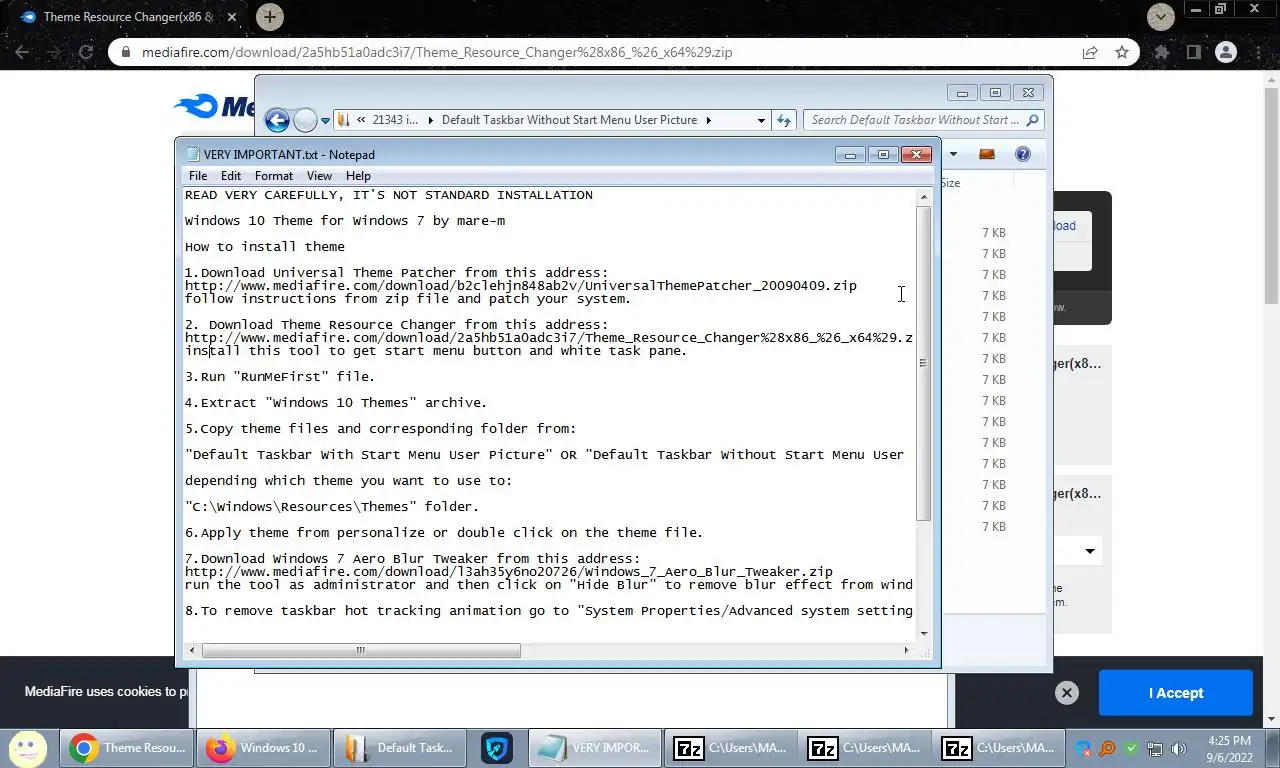Click the 'C:\Windows\Resources\Themes' folder line

pos(332,507)
